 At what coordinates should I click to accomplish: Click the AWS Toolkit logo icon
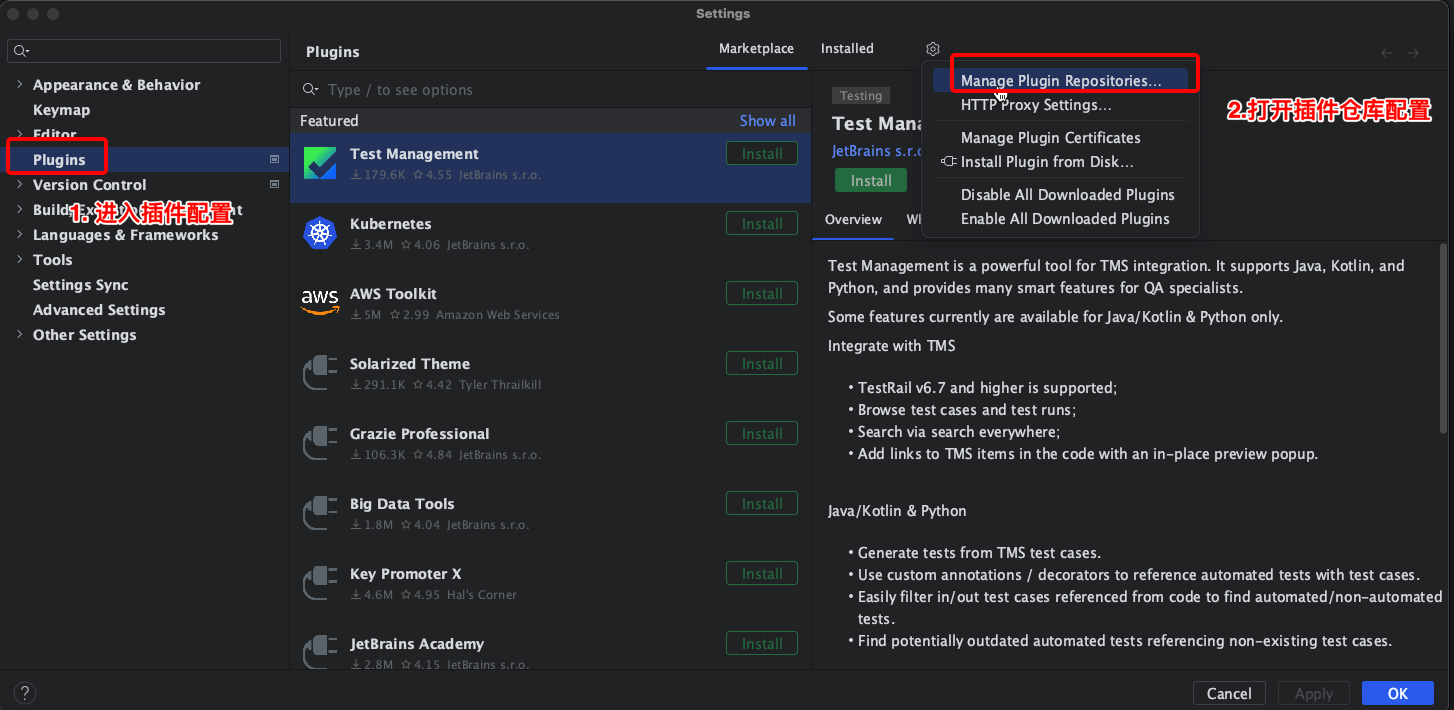point(320,303)
